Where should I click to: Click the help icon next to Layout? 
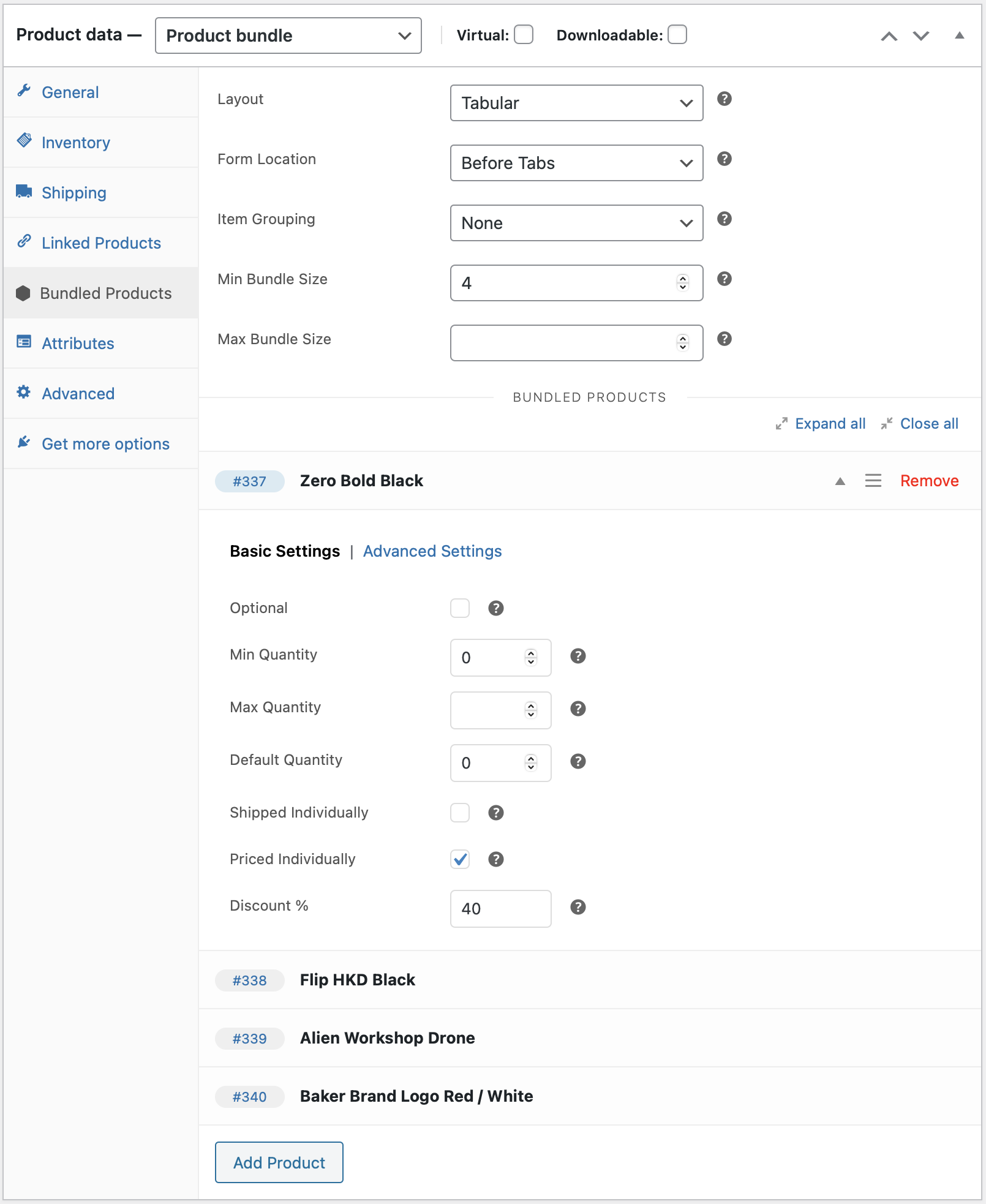724,99
